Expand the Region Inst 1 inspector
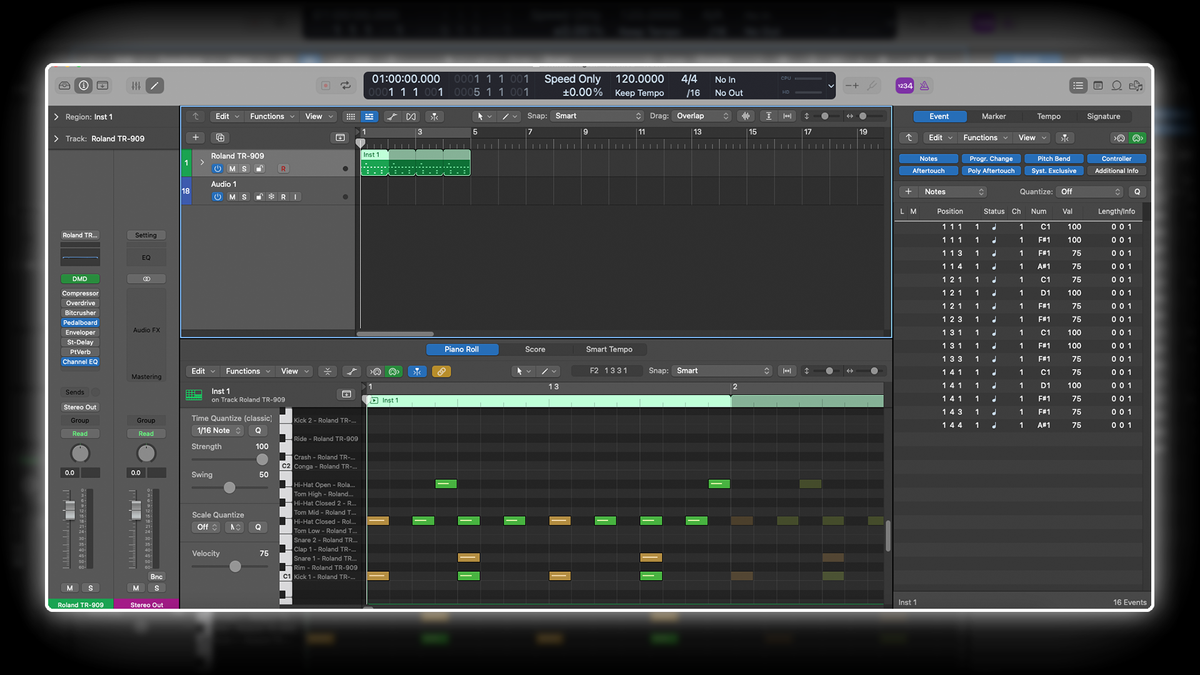The height and width of the screenshot is (675, 1200). tap(56, 117)
